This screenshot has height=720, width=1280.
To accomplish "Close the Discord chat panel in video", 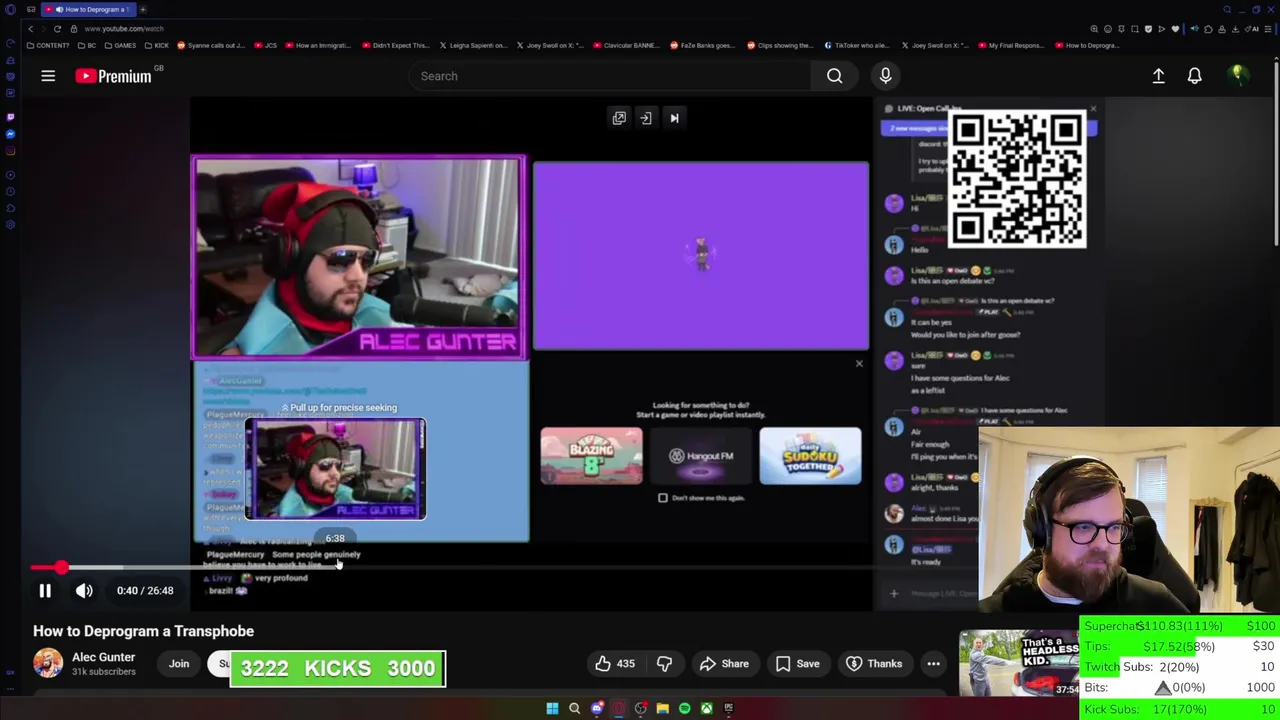I will [1093, 108].
